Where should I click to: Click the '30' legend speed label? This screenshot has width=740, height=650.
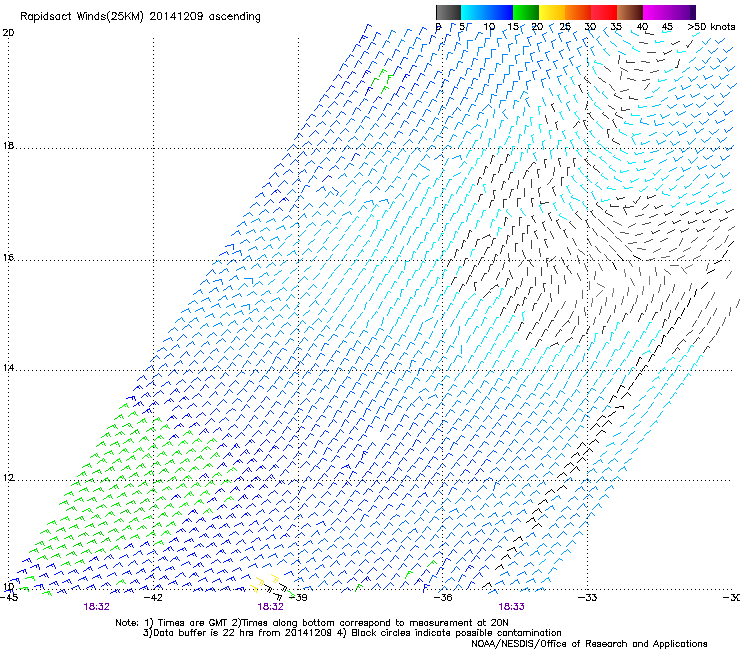point(590,26)
